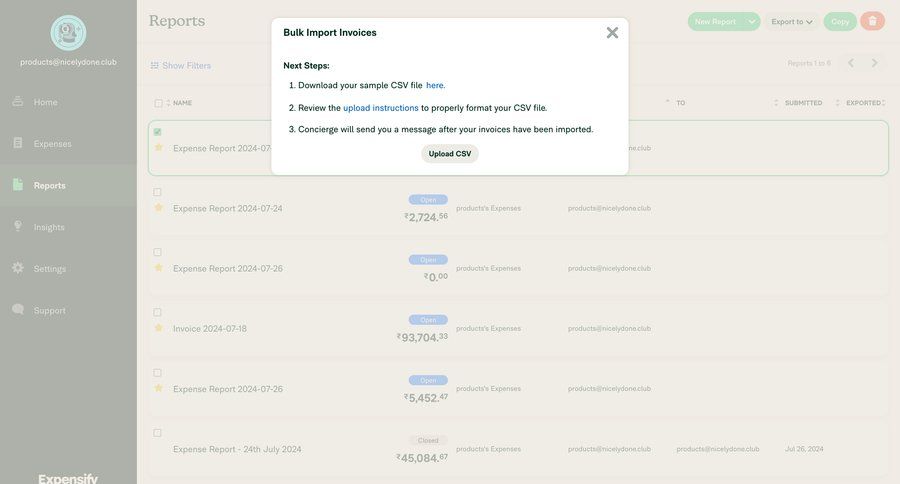Open Expense Report 2024-07-24
This screenshot has width=900, height=484.
[228, 208]
